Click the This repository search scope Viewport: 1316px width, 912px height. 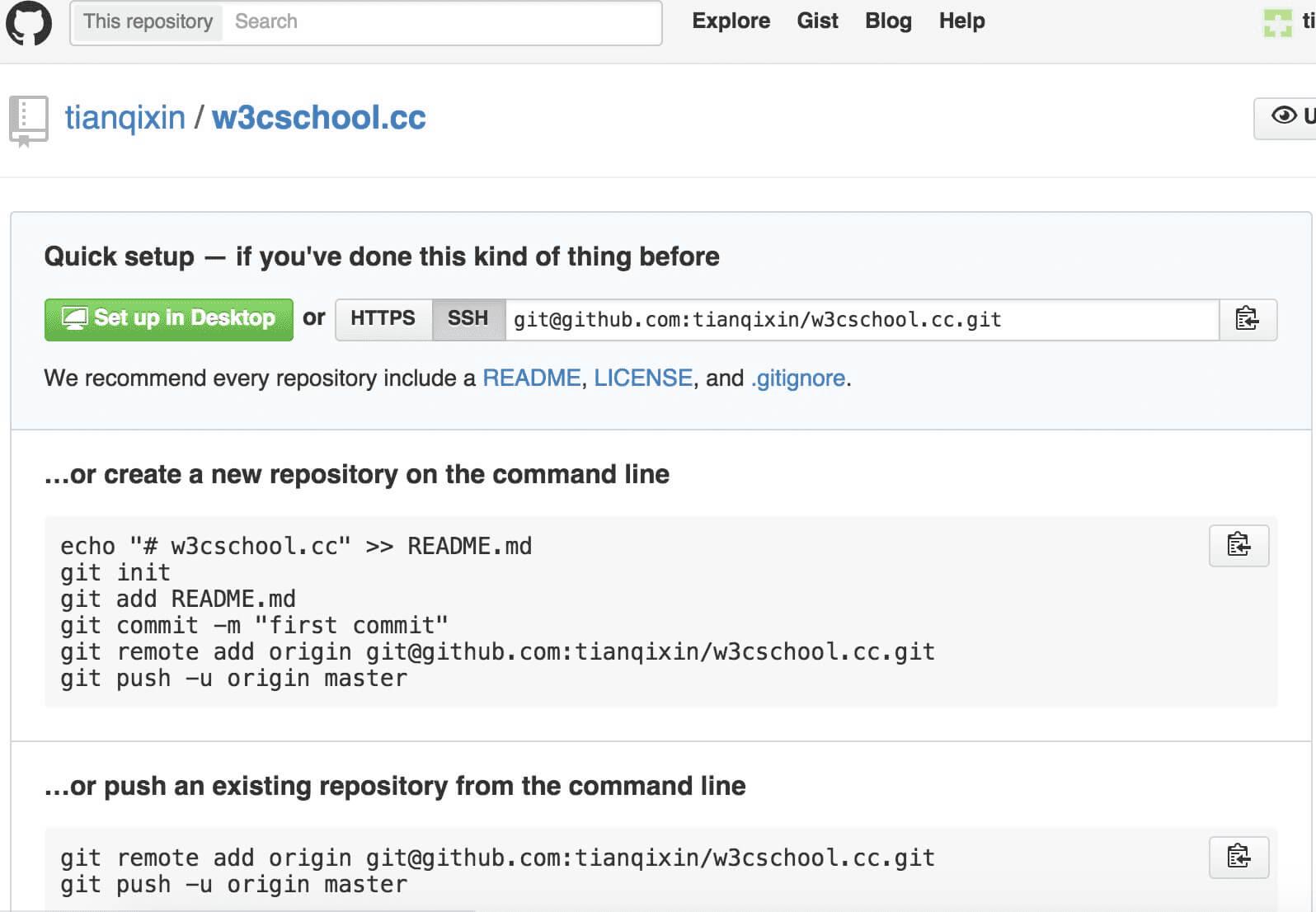[148, 22]
